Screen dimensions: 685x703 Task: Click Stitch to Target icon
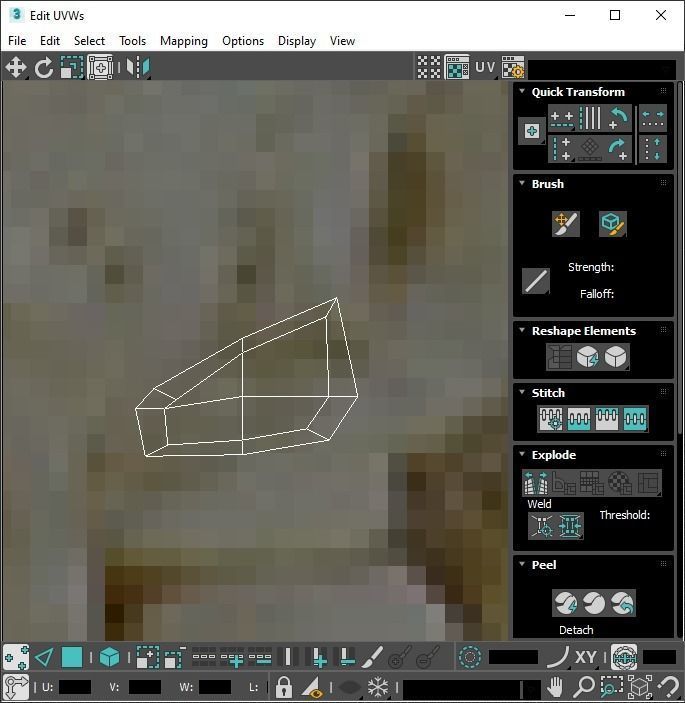click(551, 419)
